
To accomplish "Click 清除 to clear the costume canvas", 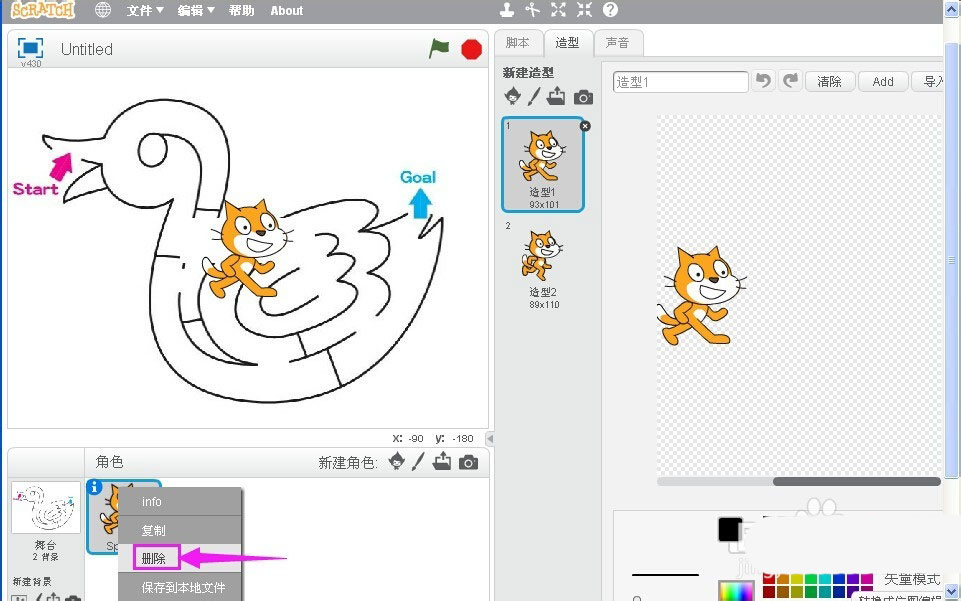I will click(829, 81).
